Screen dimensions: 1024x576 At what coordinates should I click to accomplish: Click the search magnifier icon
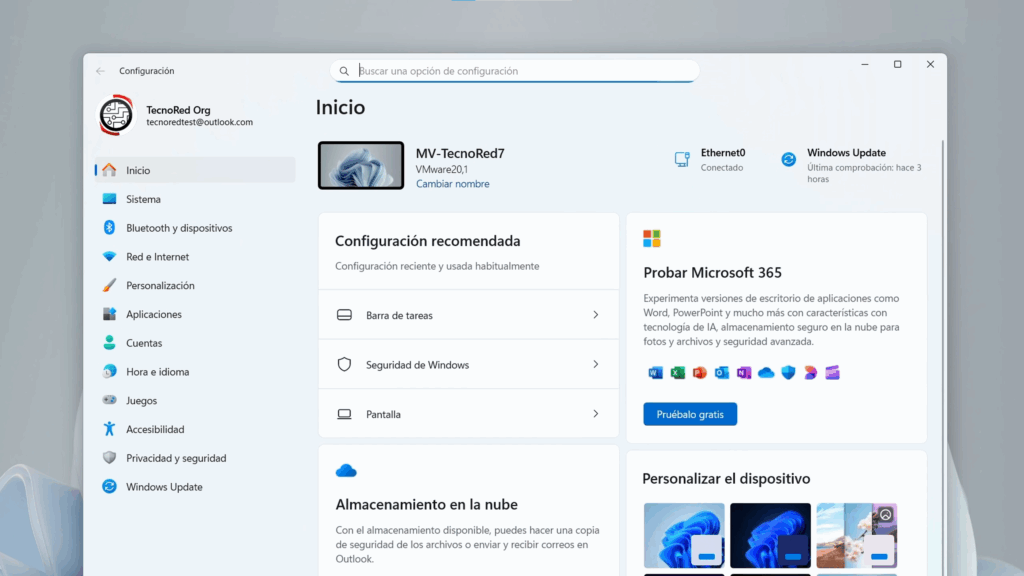pos(344,71)
